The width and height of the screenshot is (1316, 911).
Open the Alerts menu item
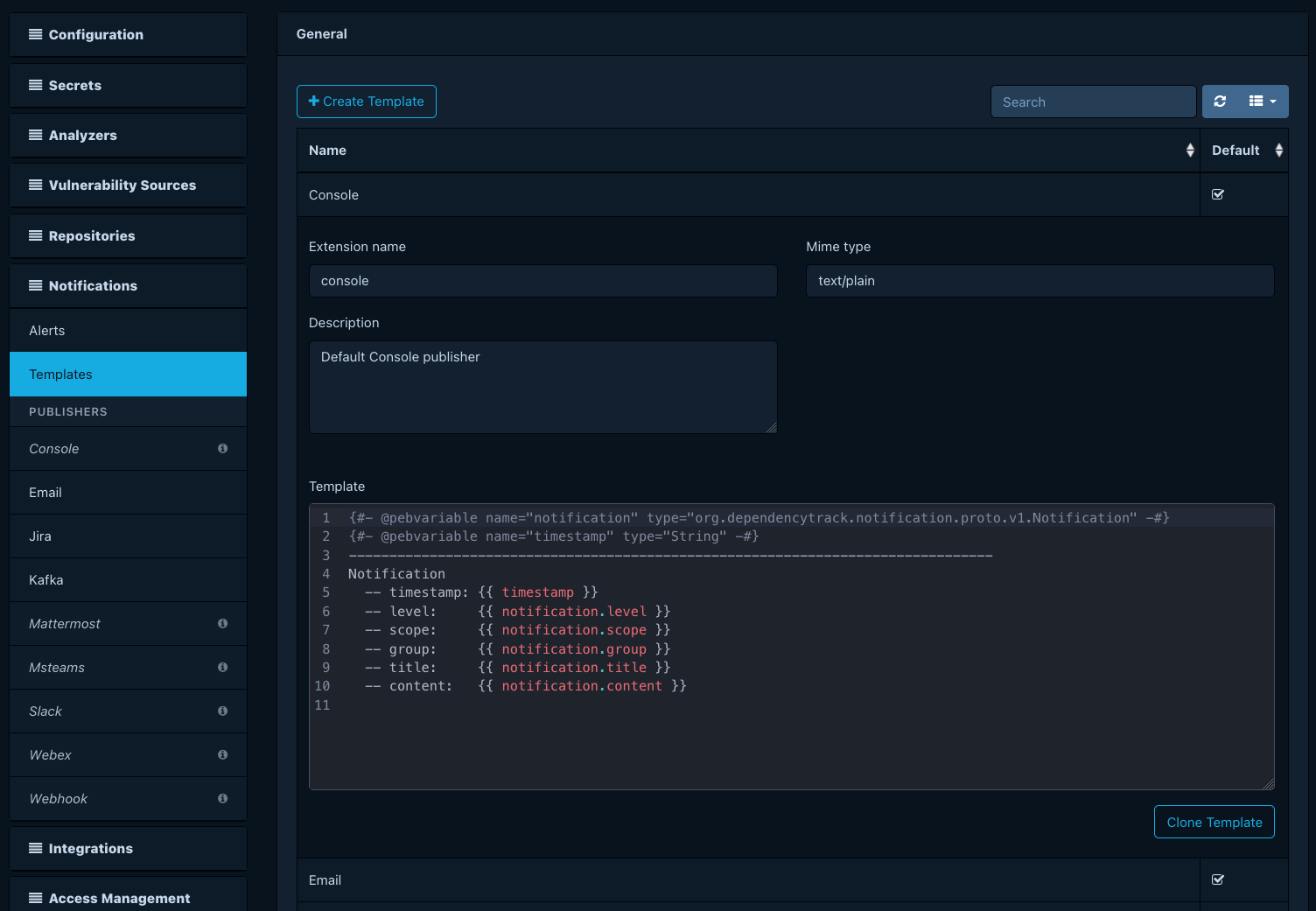coord(128,331)
